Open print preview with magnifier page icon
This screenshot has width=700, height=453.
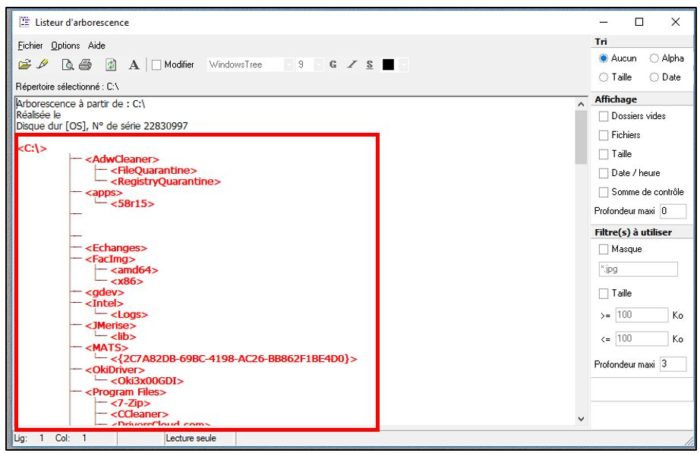coord(67,65)
